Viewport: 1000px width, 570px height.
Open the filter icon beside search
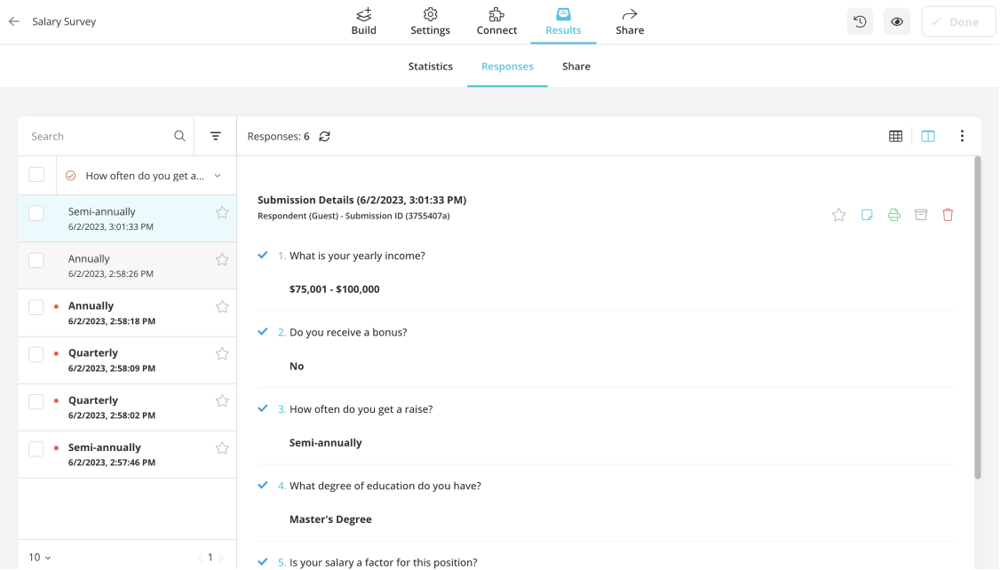[215, 136]
